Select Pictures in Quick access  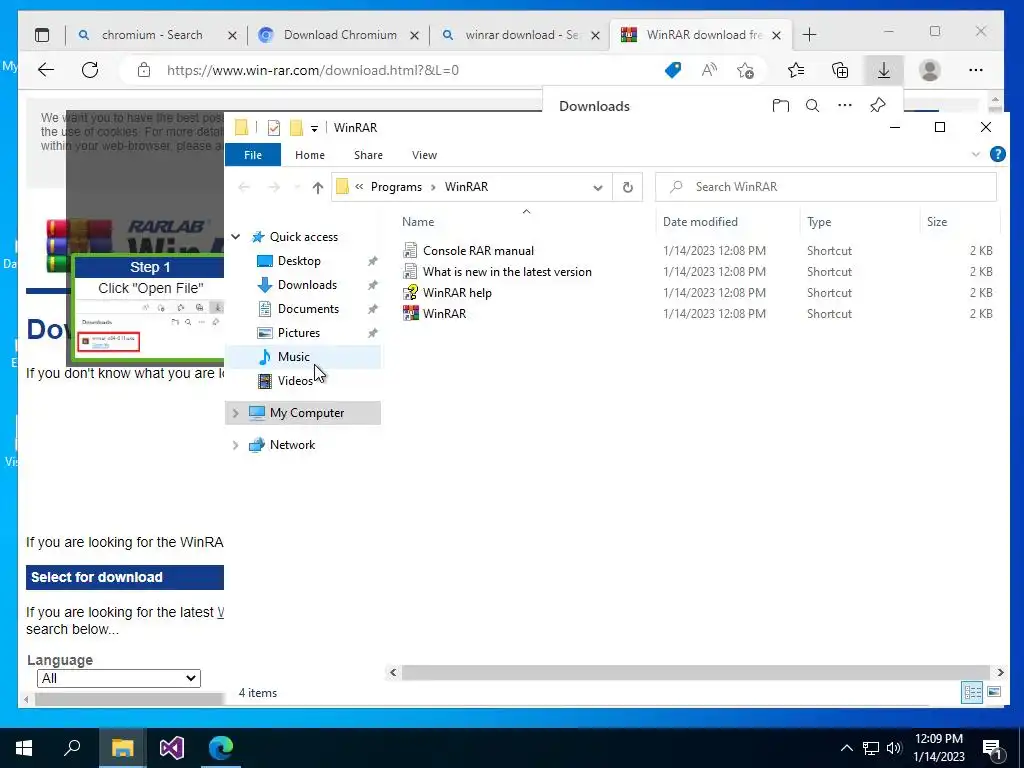pyautogui.click(x=298, y=333)
